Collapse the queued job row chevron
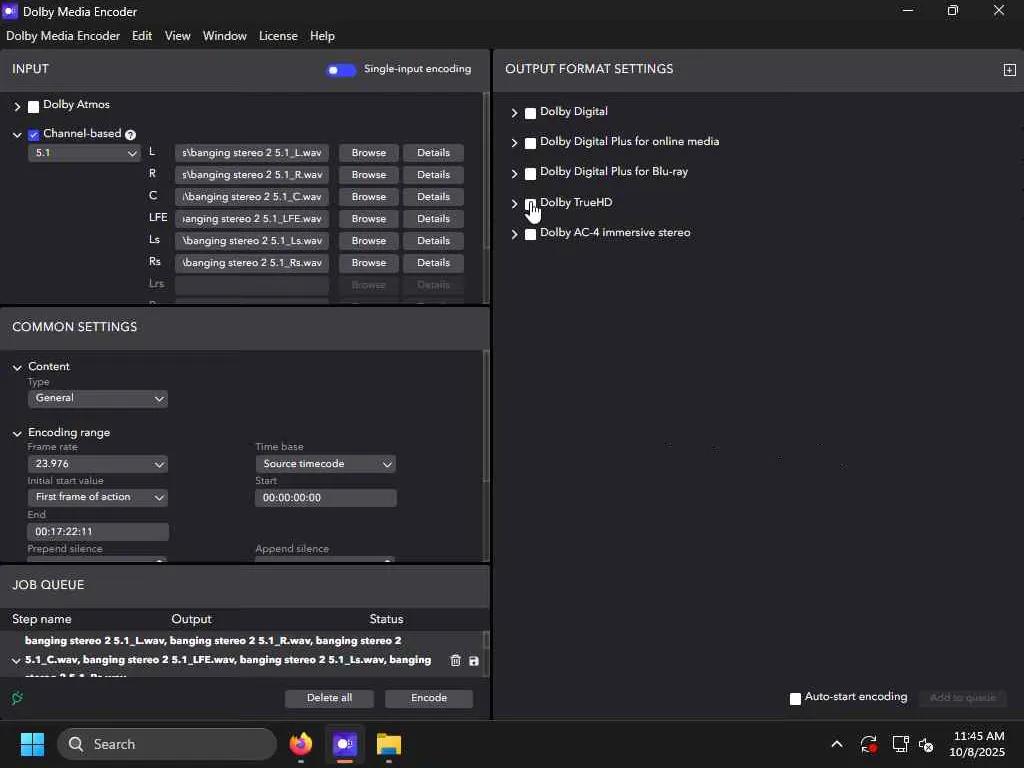This screenshot has height=768, width=1024. (x=16, y=661)
